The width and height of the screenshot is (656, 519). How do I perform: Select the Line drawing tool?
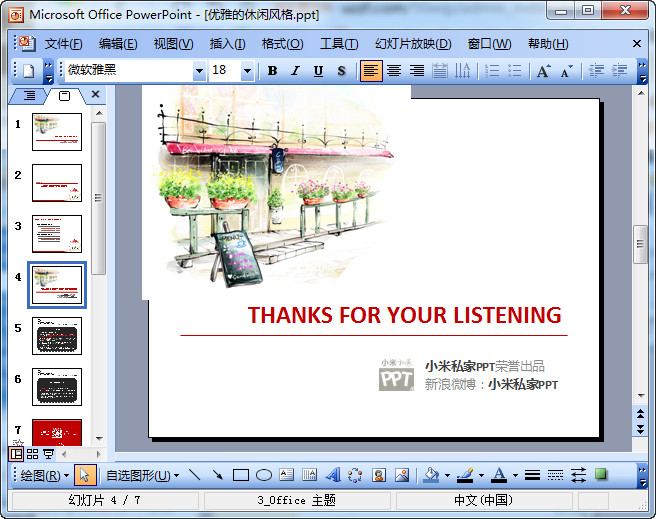tap(194, 475)
